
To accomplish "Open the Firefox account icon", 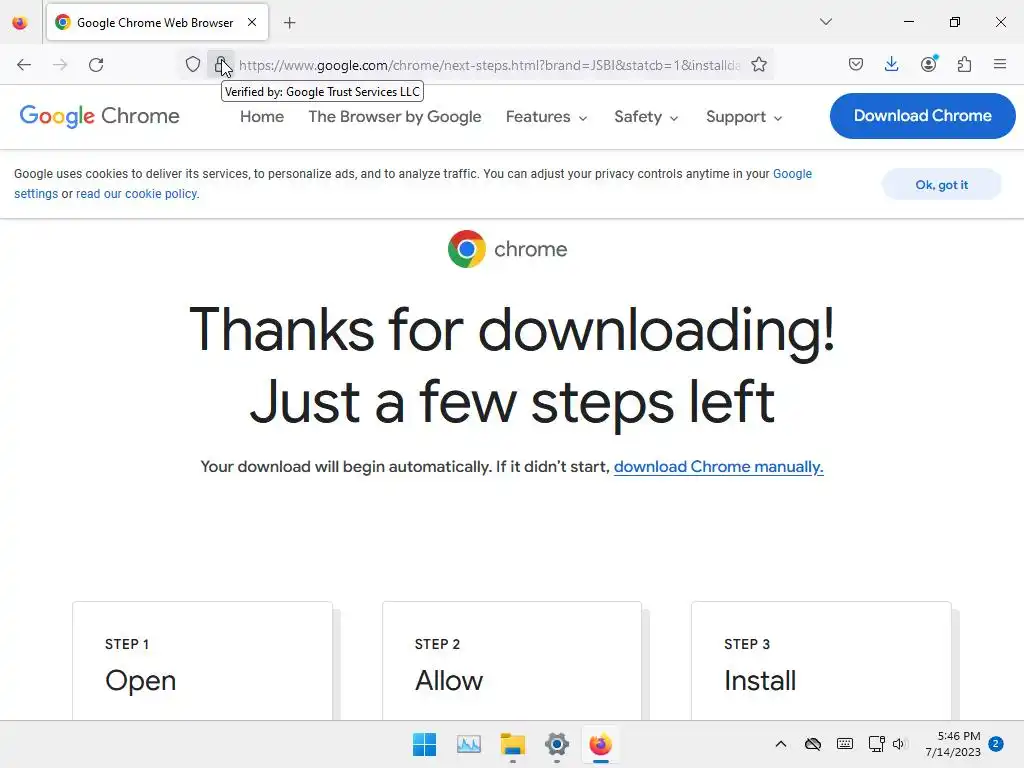I will 928,64.
